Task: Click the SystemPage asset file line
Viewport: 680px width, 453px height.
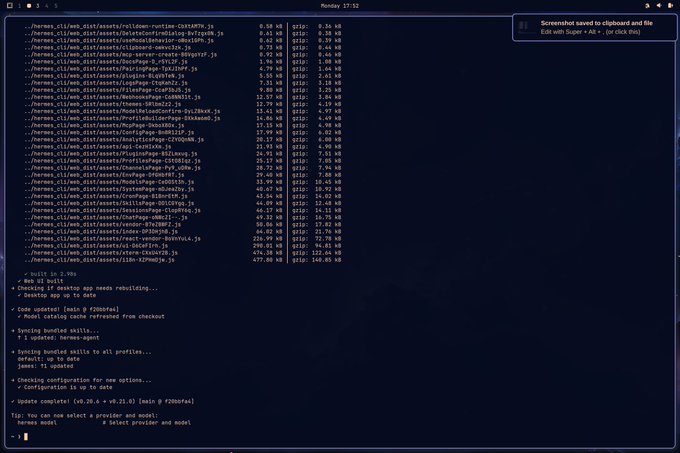Action: tap(109, 189)
